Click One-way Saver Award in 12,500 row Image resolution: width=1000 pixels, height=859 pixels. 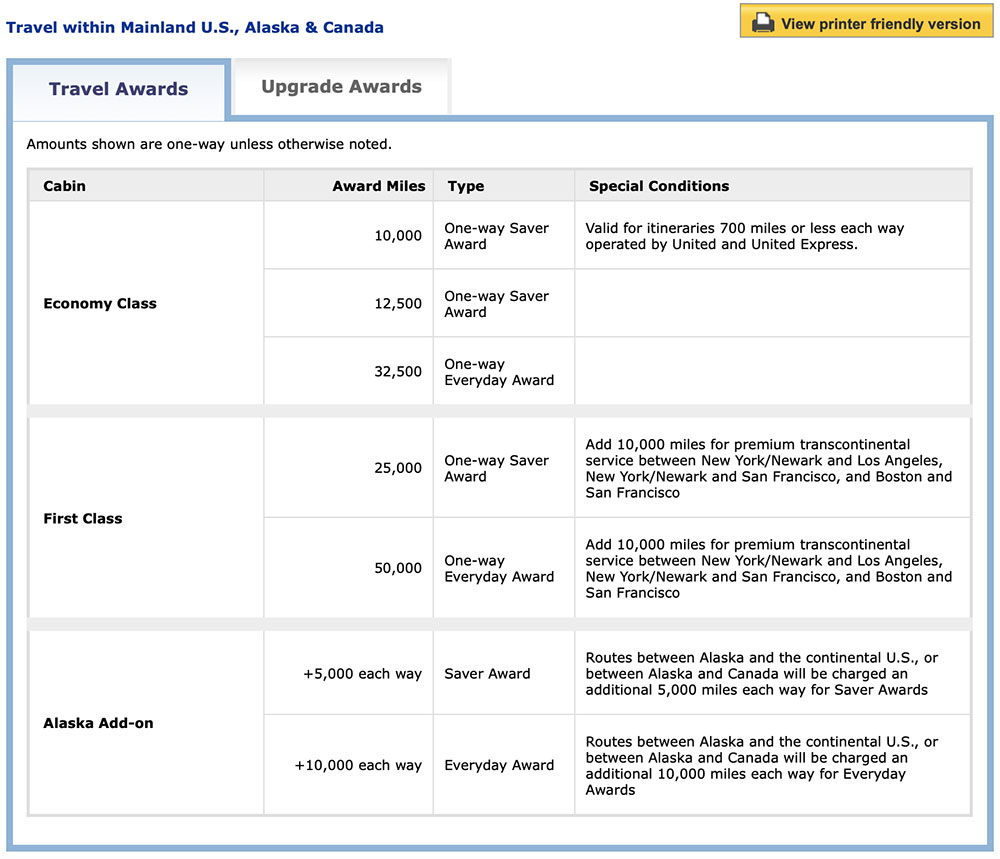coord(496,304)
